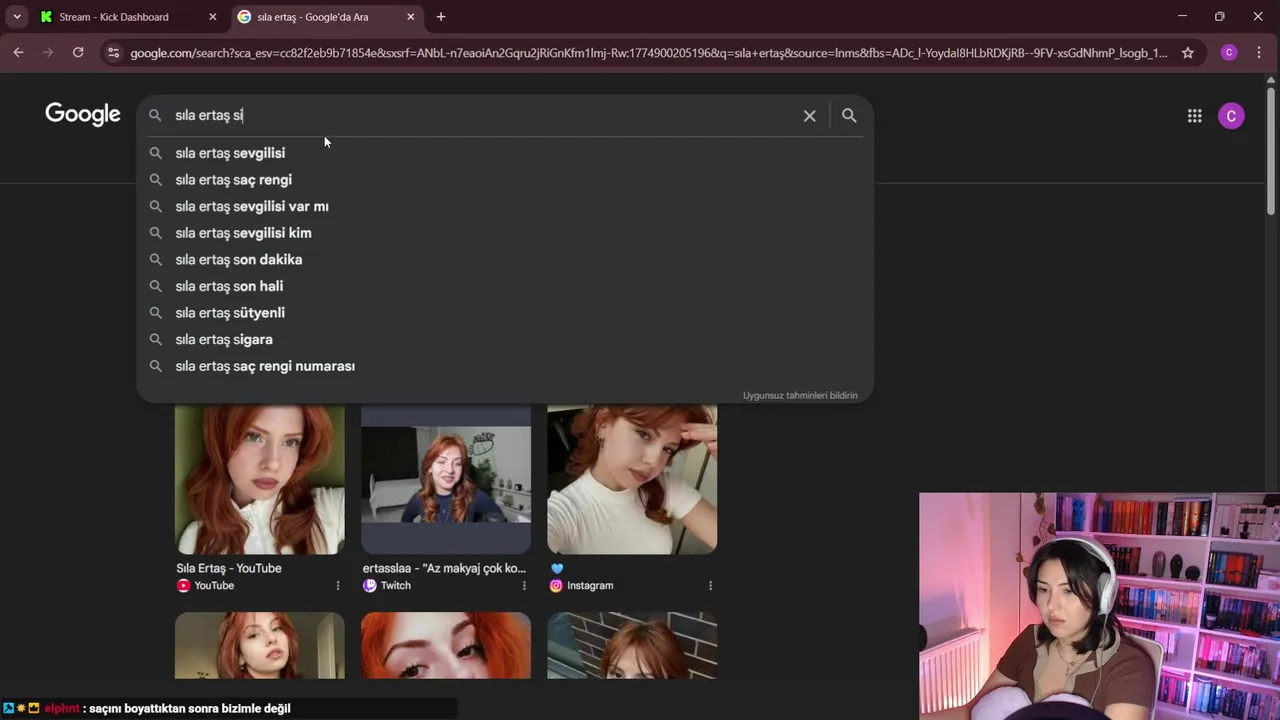This screenshot has height=720, width=1280.
Task: Open more options for Twitch result
Action: tap(524, 586)
